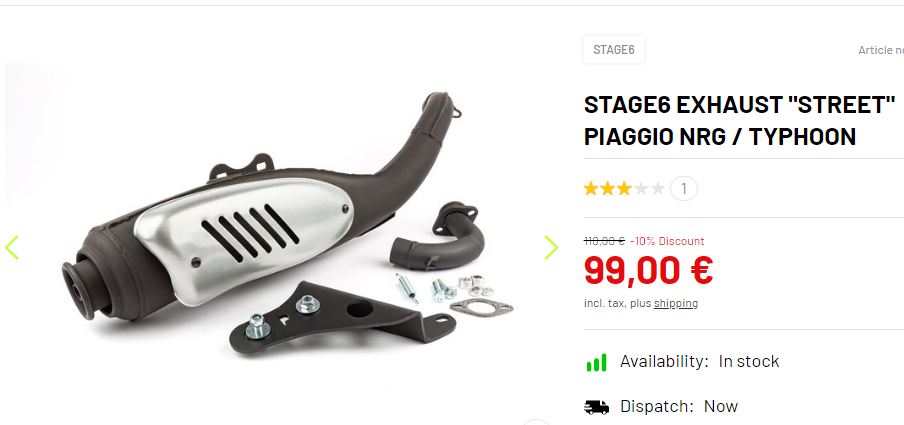
Task: Follow the shipping link under the price
Action: pos(676,303)
